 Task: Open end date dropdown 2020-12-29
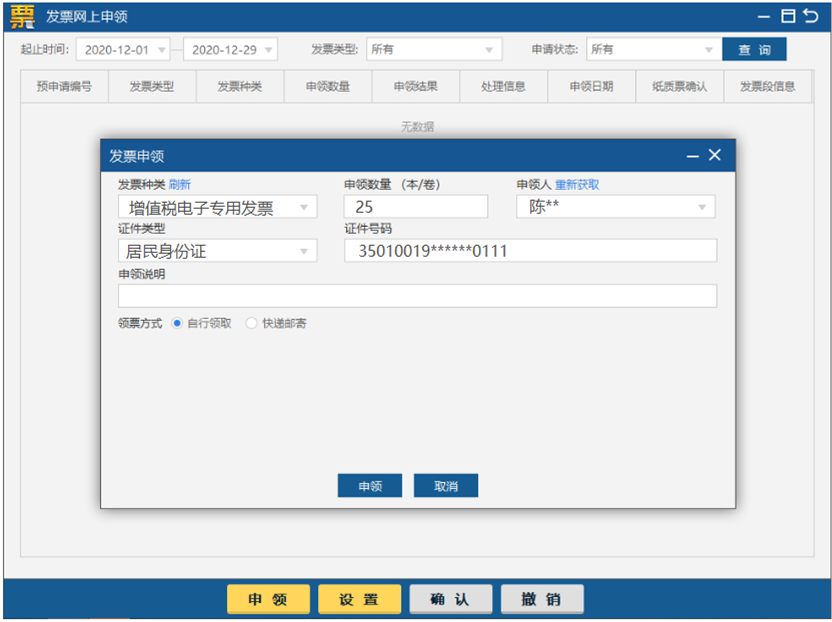[230, 49]
